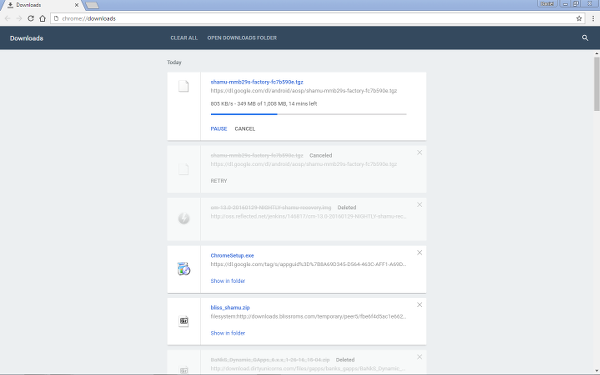Cancel the active shamu tgz download
The height and width of the screenshot is (375, 600).
click(245, 129)
